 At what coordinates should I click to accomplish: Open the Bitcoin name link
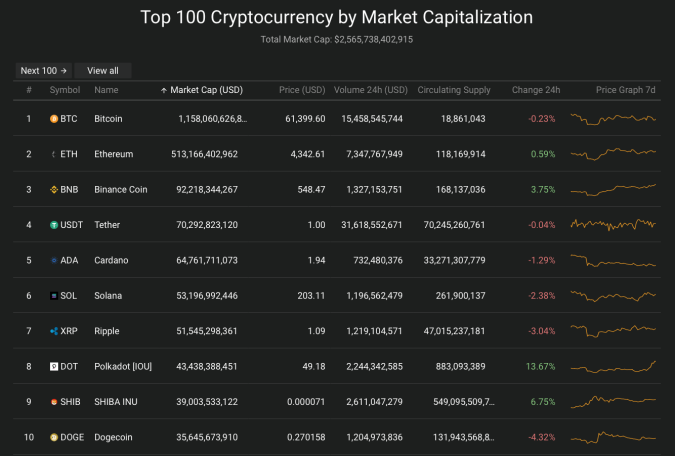click(x=108, y=119)
